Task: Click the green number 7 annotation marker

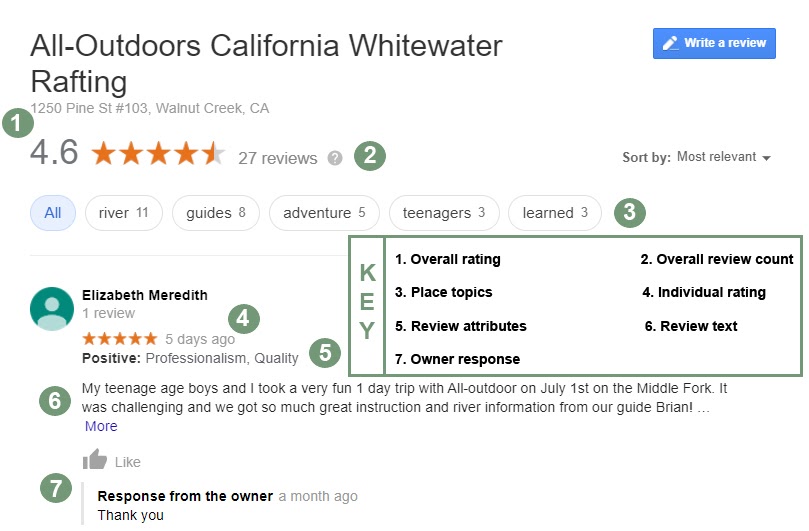Action: click(55, 488)
